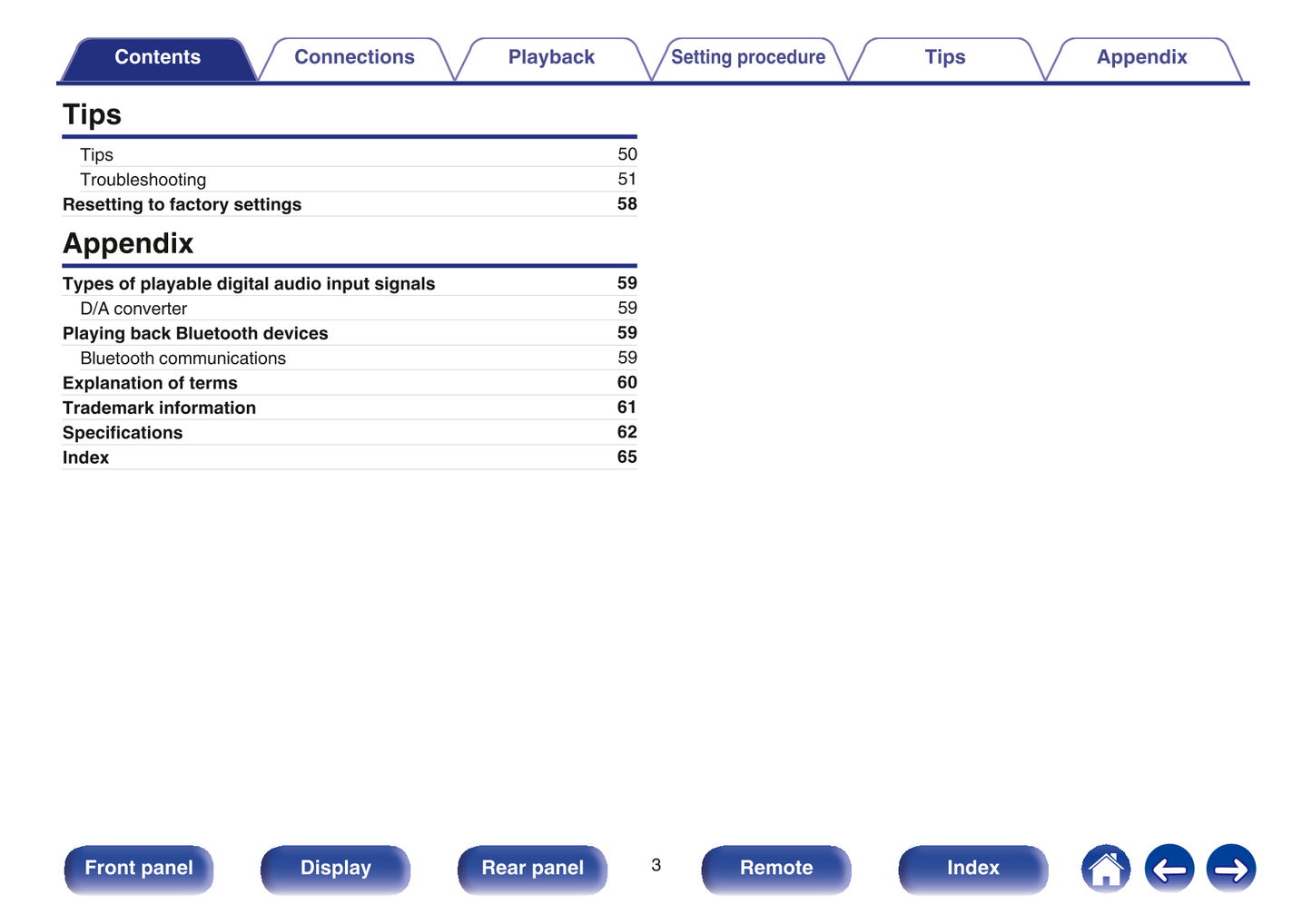Click the Remote button
1312x924 pixels.
point(775,868)
